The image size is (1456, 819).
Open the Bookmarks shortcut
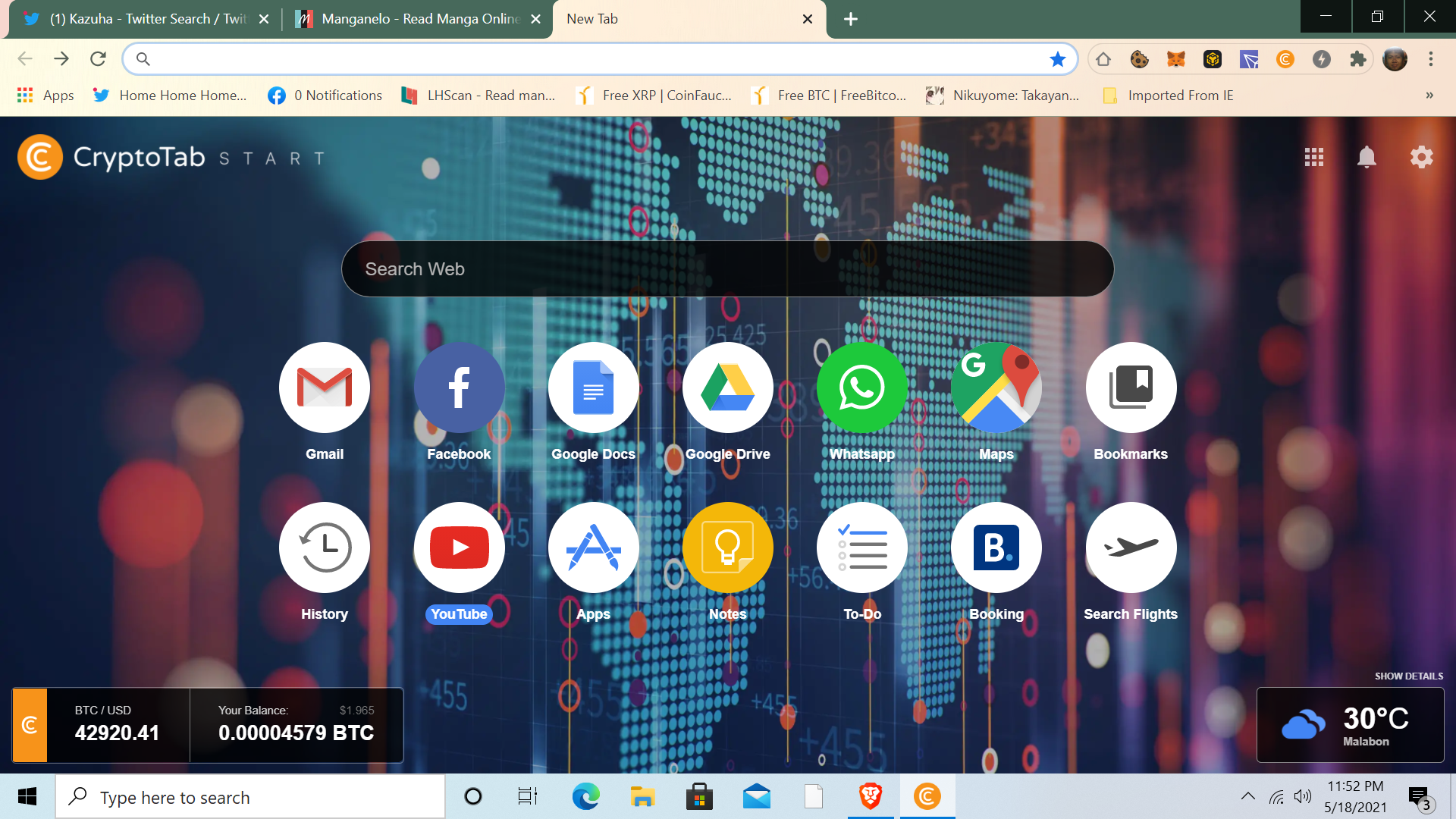[x=1131, y=388]
